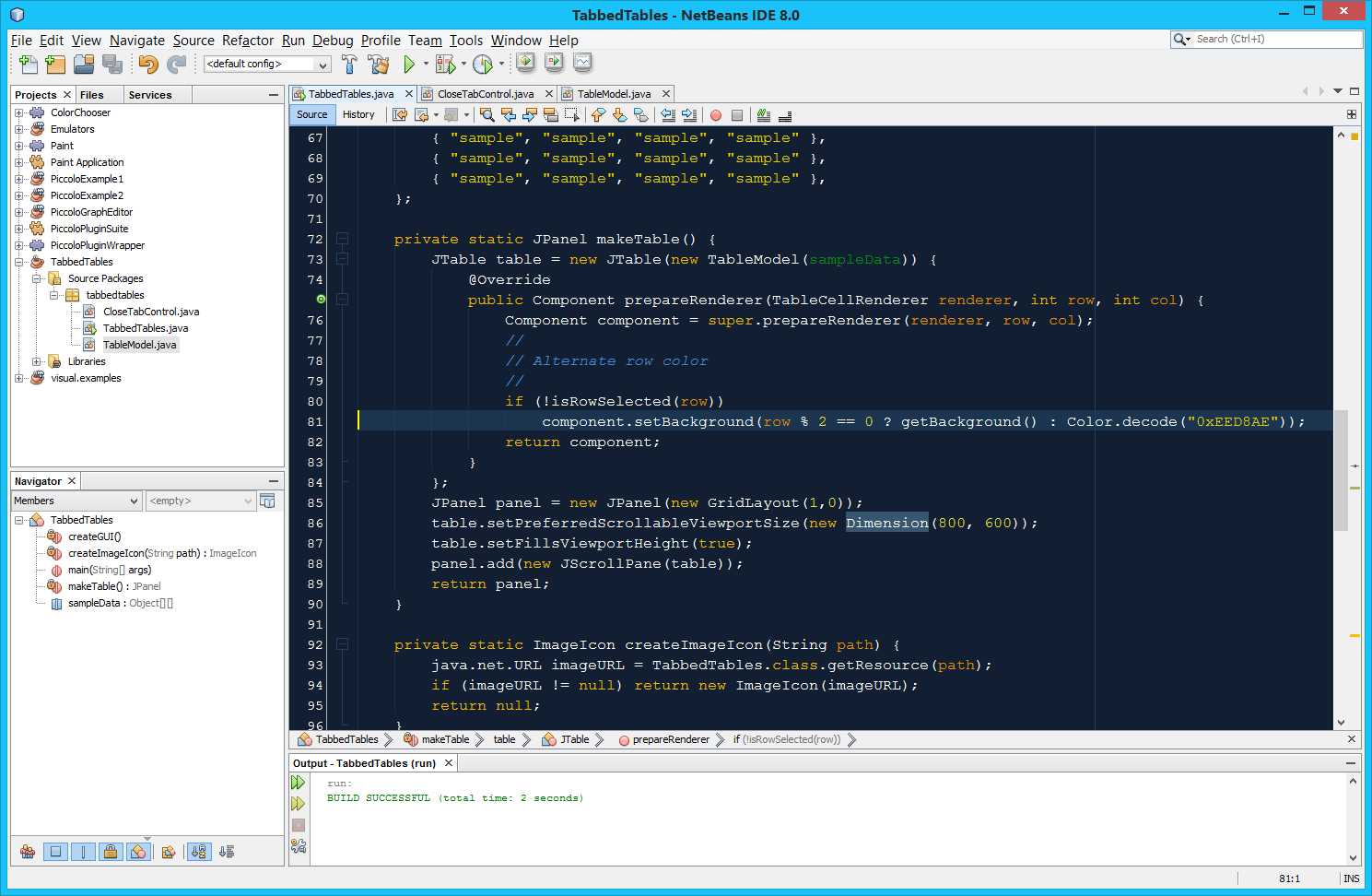
Task: Open the Run Project dropdown arrow
Action: [426, 64]
